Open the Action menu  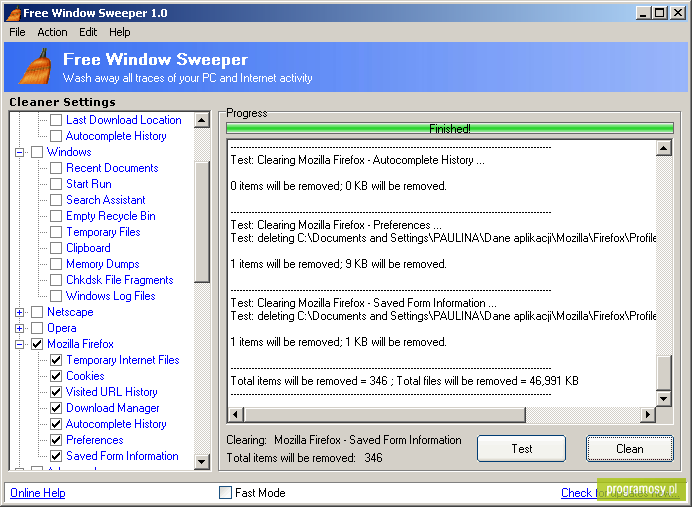[52, 32]
